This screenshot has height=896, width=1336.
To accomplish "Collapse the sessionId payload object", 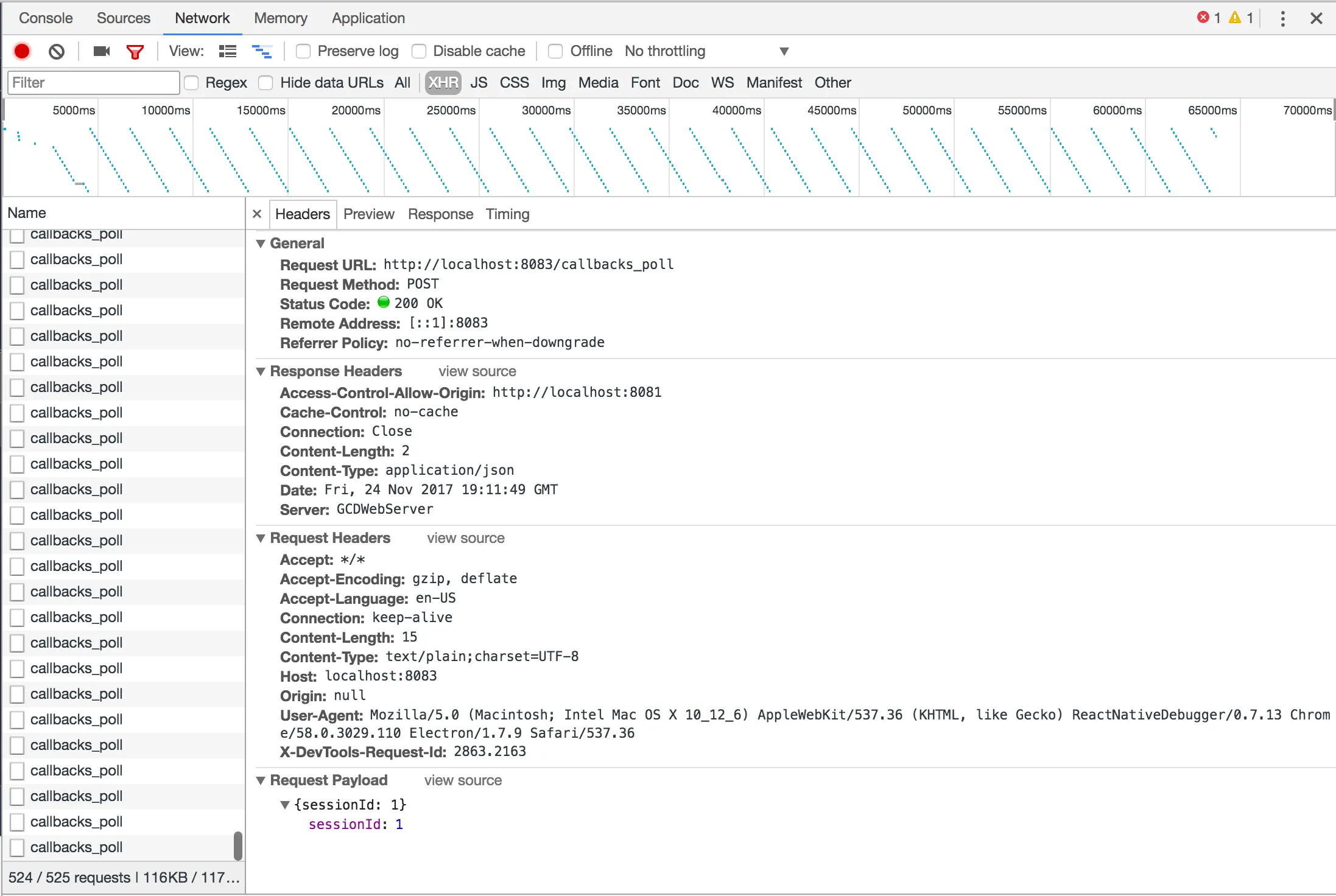I will (284, 805).
